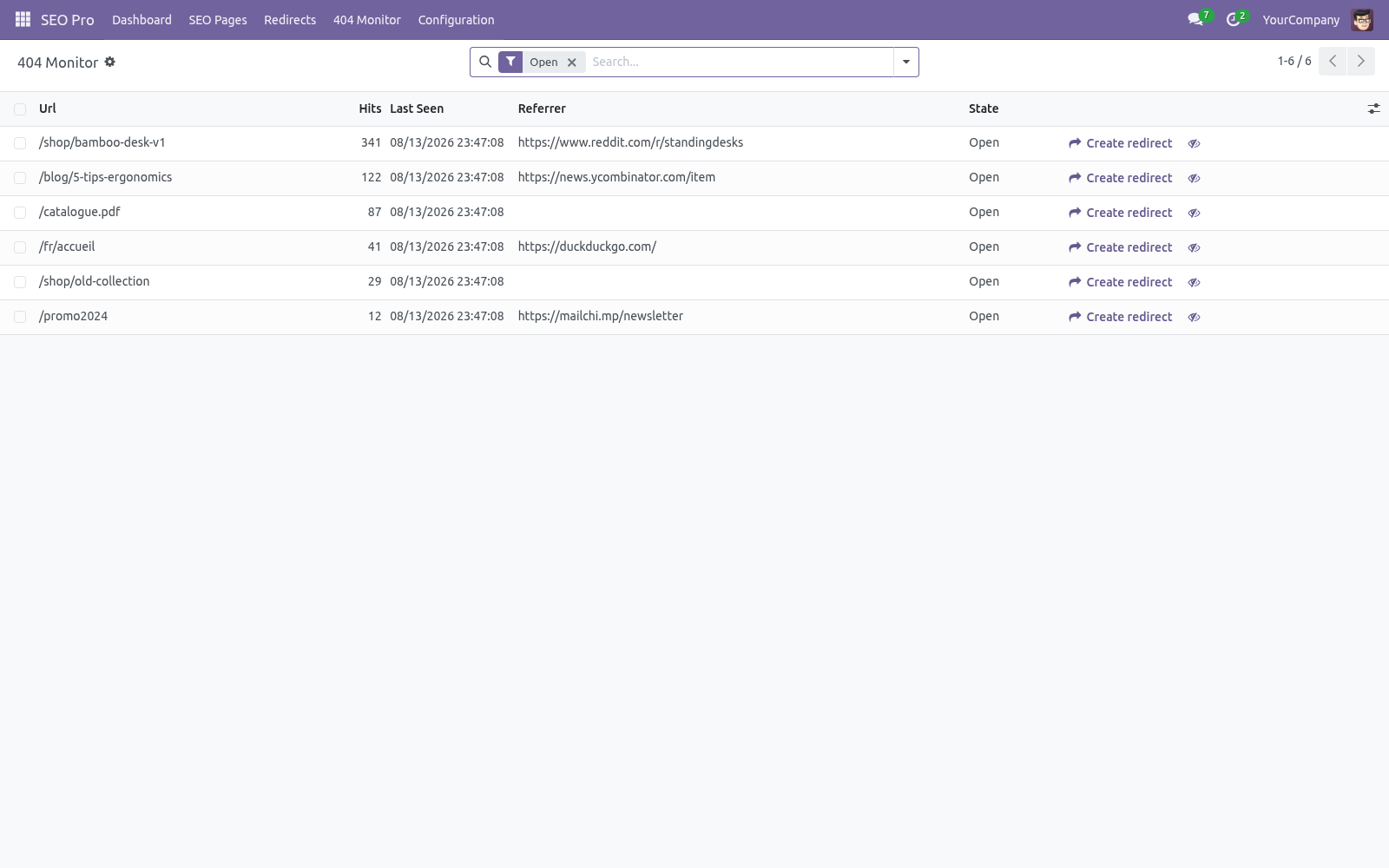Sort by the Url column header
The image size is (1389, 868).
coord(48,108)
